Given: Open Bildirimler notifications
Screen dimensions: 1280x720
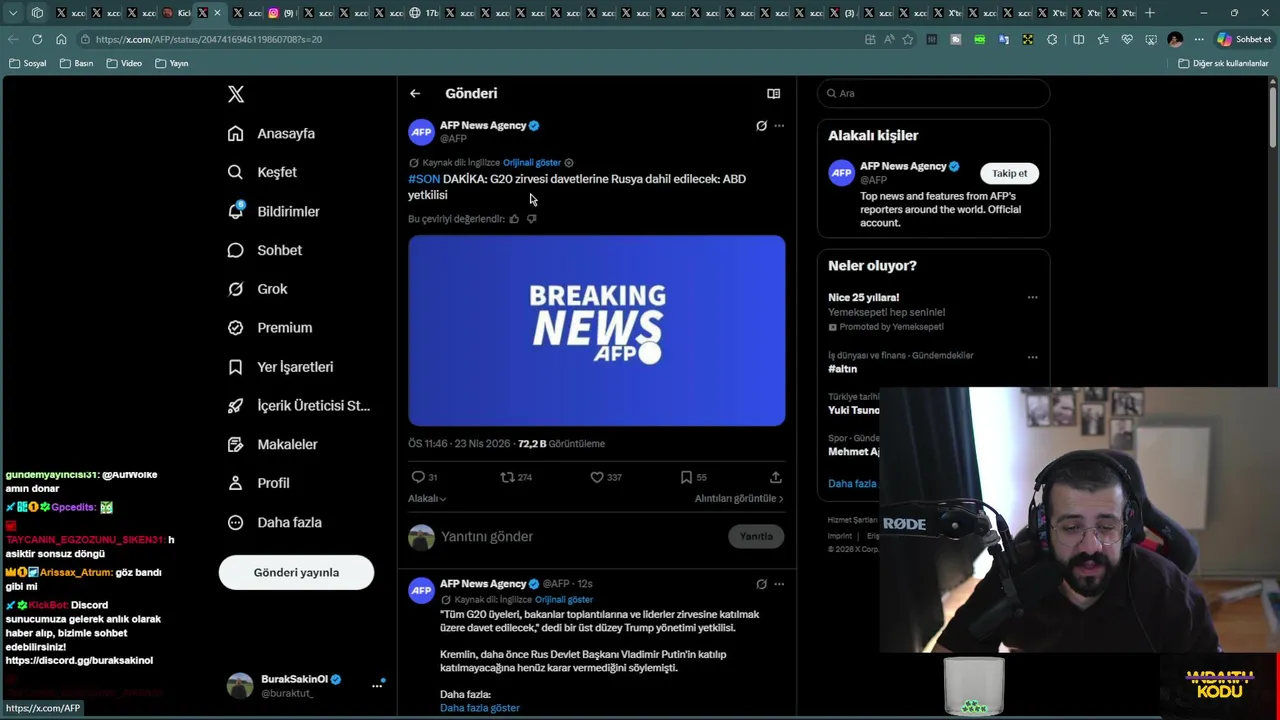Looking at the screenshot, I should pyautogui.click(x=274, y=211).
